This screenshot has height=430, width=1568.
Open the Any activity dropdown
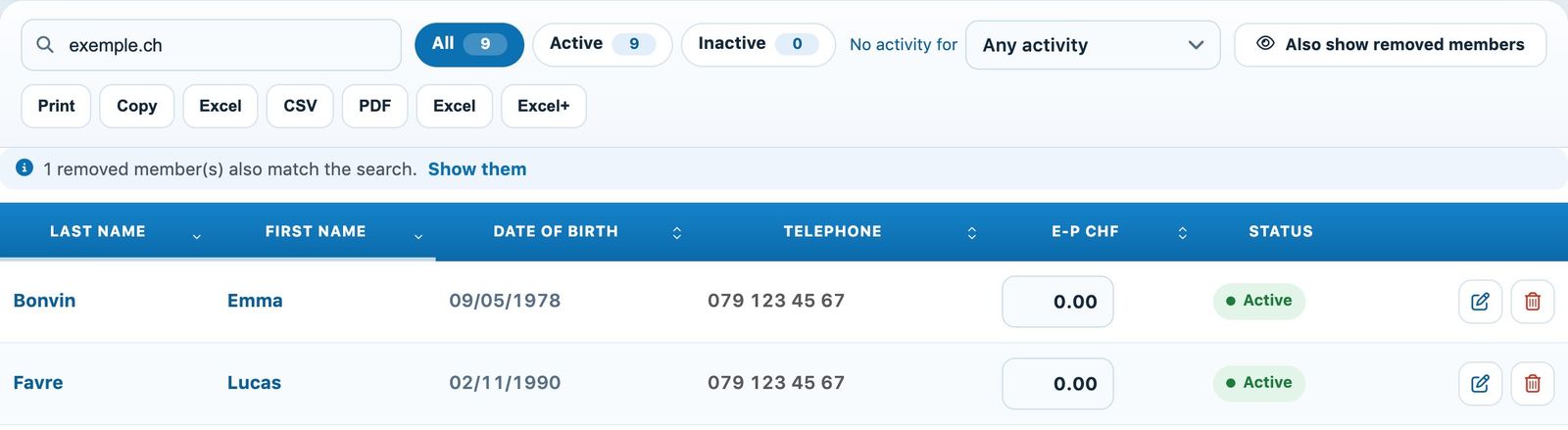point(1093,45)
